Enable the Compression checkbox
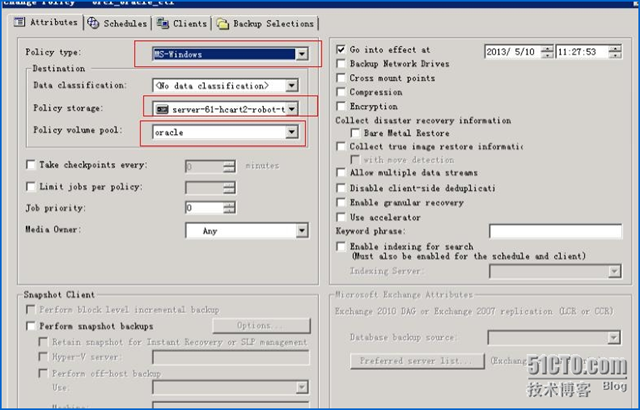 341,92
